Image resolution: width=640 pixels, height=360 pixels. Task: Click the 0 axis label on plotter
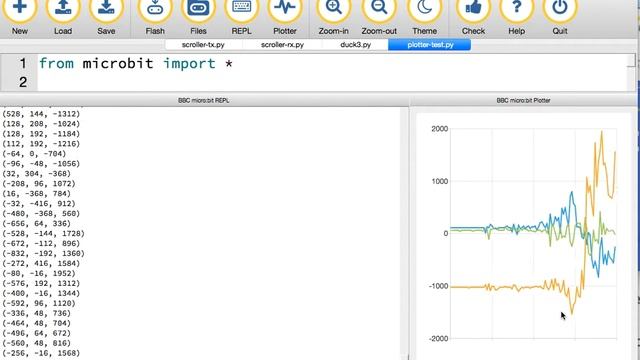tap(446, 233)
